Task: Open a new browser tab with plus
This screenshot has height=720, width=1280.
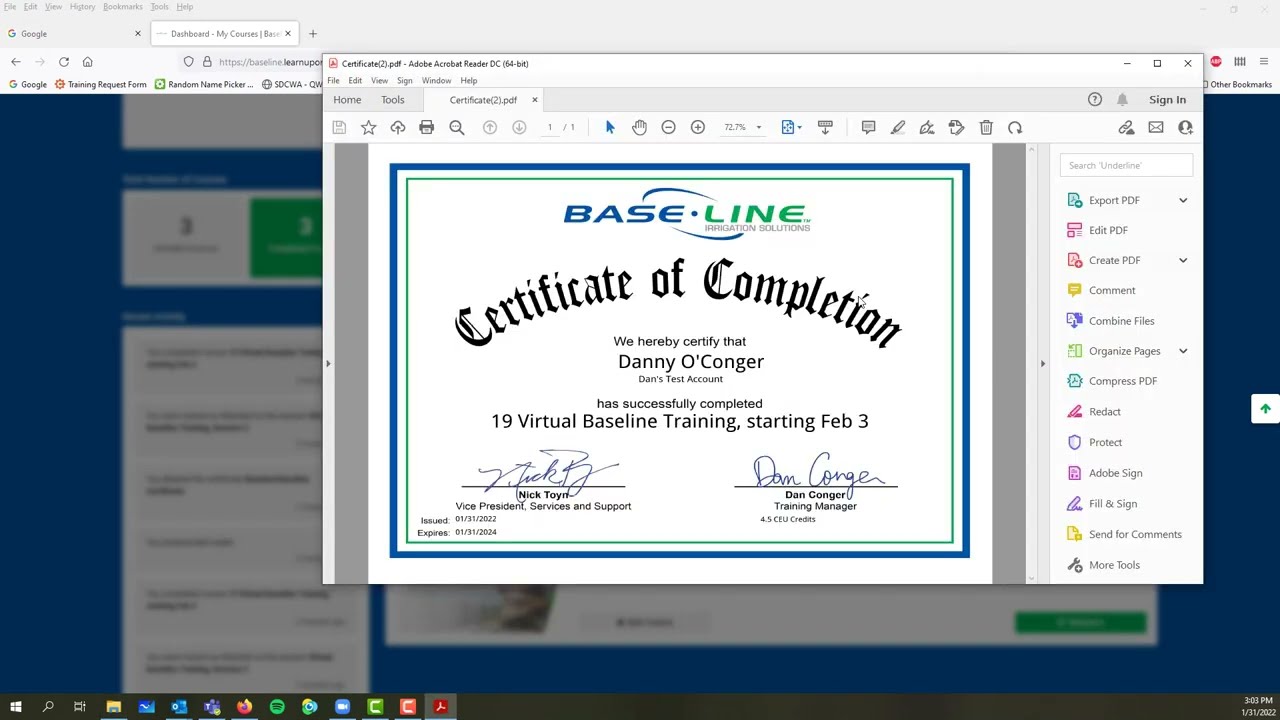Action: (312, 34)
